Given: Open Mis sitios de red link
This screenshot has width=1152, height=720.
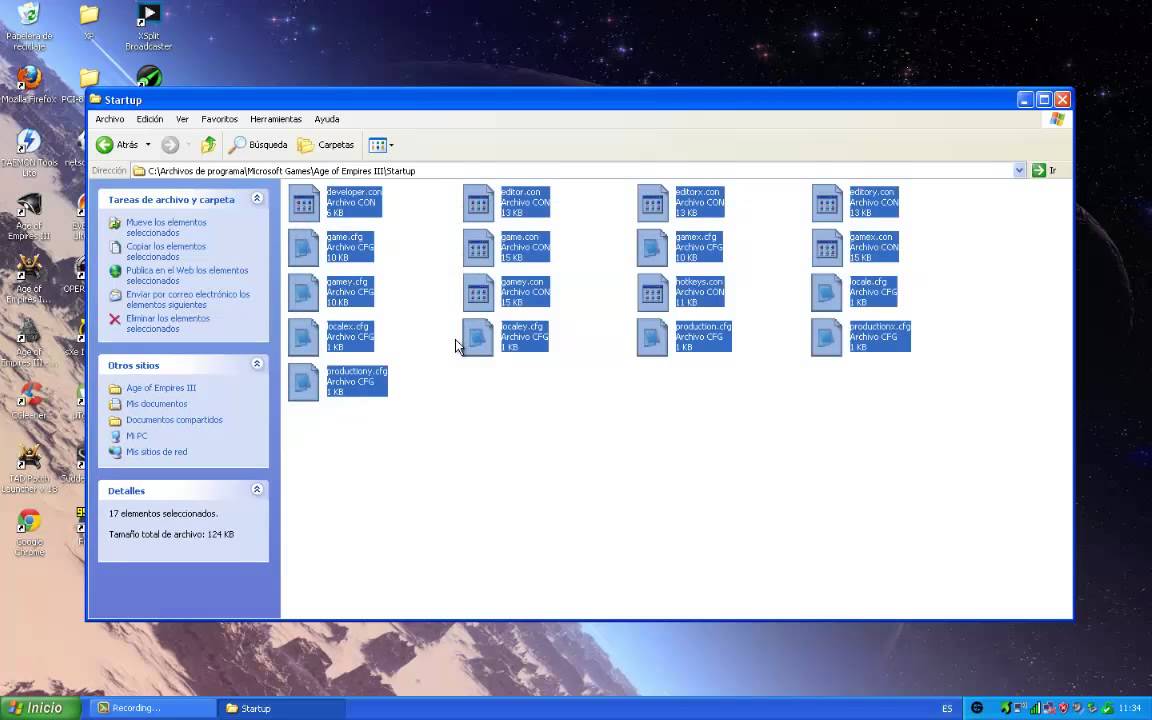Looking at the screenshot, I should pos(156,452).
